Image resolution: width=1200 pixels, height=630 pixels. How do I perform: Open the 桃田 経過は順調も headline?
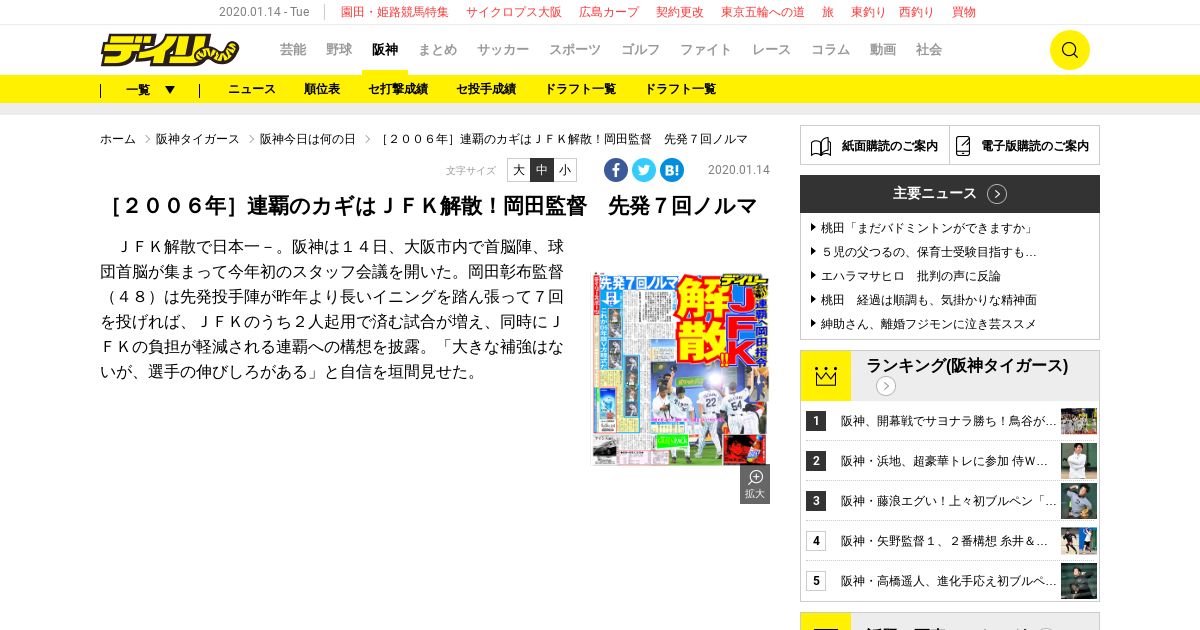[929, 300]
